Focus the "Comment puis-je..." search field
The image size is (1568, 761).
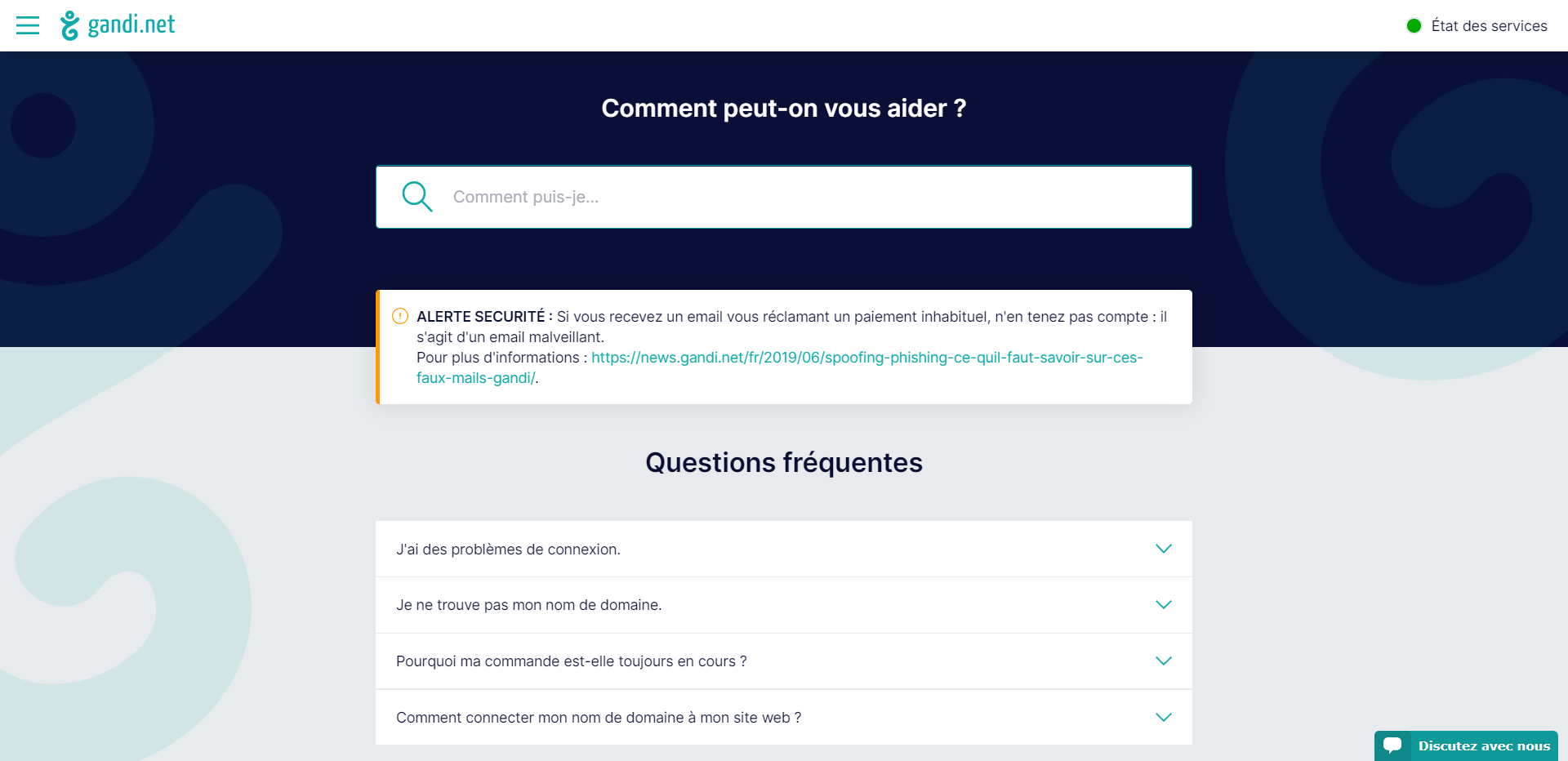808,197
